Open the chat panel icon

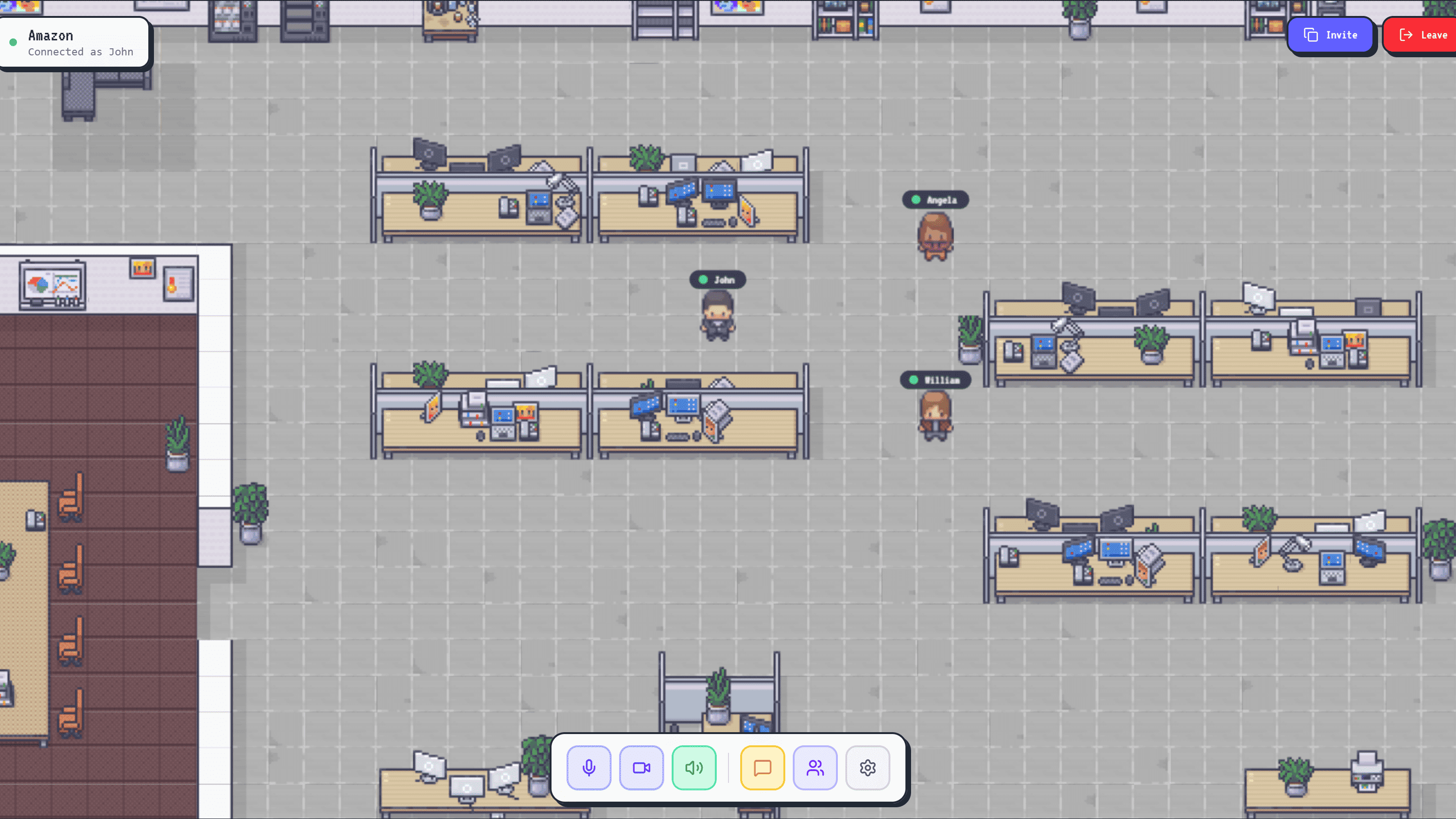(762, 767)
